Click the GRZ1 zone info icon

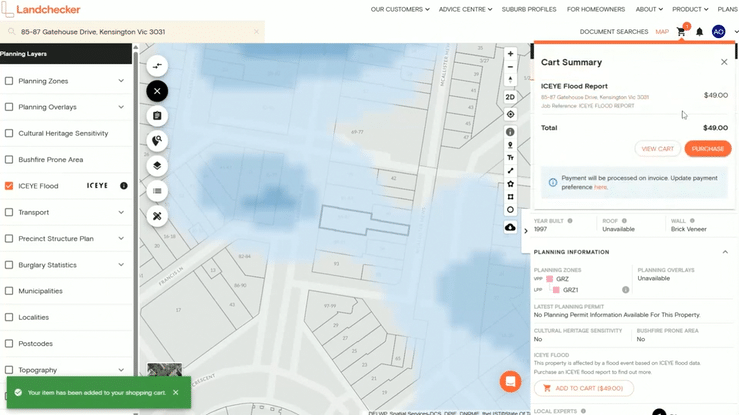pyautogui.click(x=625, y=290)
